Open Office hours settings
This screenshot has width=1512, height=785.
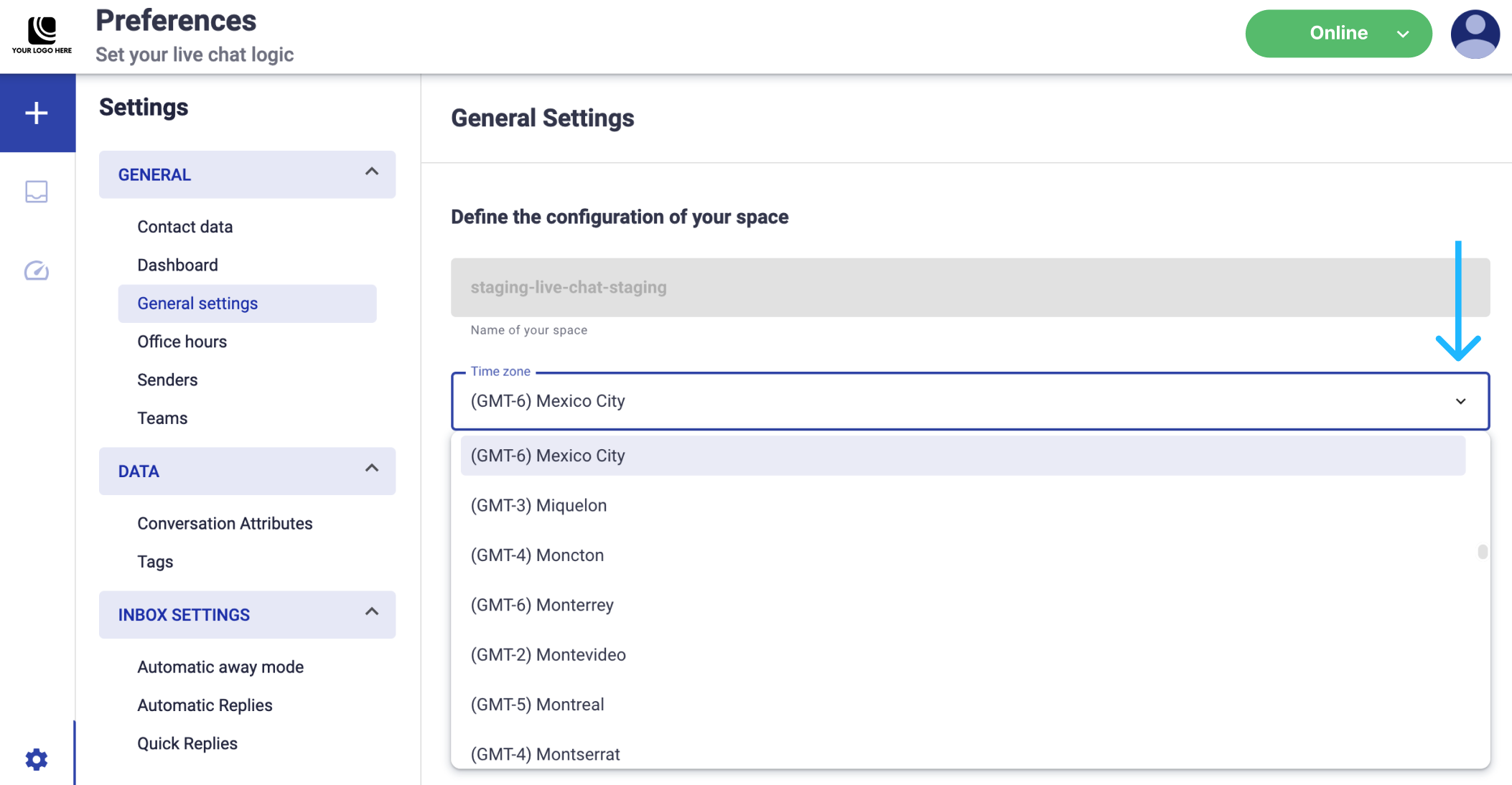click(182, 342)
